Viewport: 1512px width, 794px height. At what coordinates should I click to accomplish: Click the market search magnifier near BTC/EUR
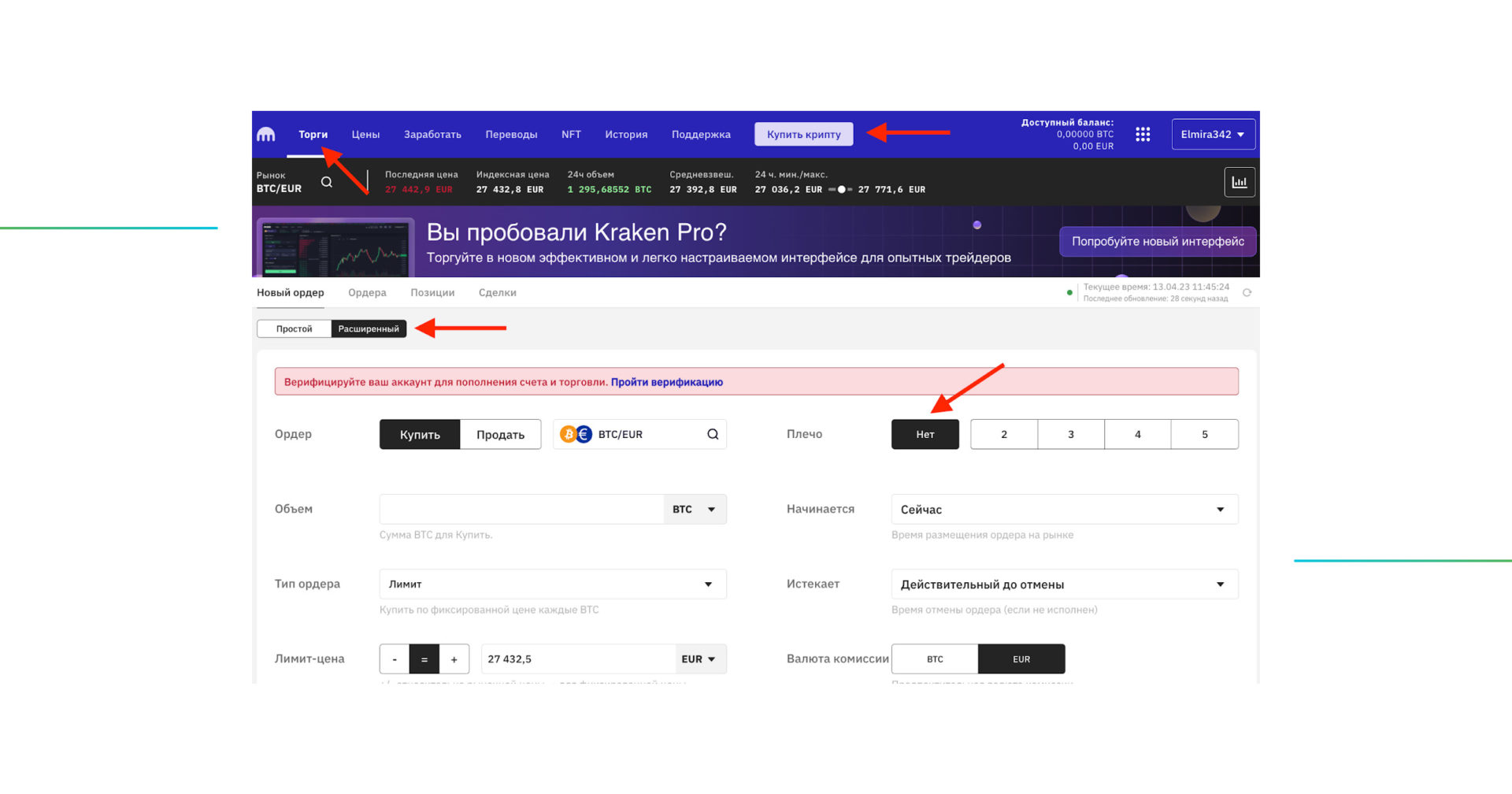326,181
